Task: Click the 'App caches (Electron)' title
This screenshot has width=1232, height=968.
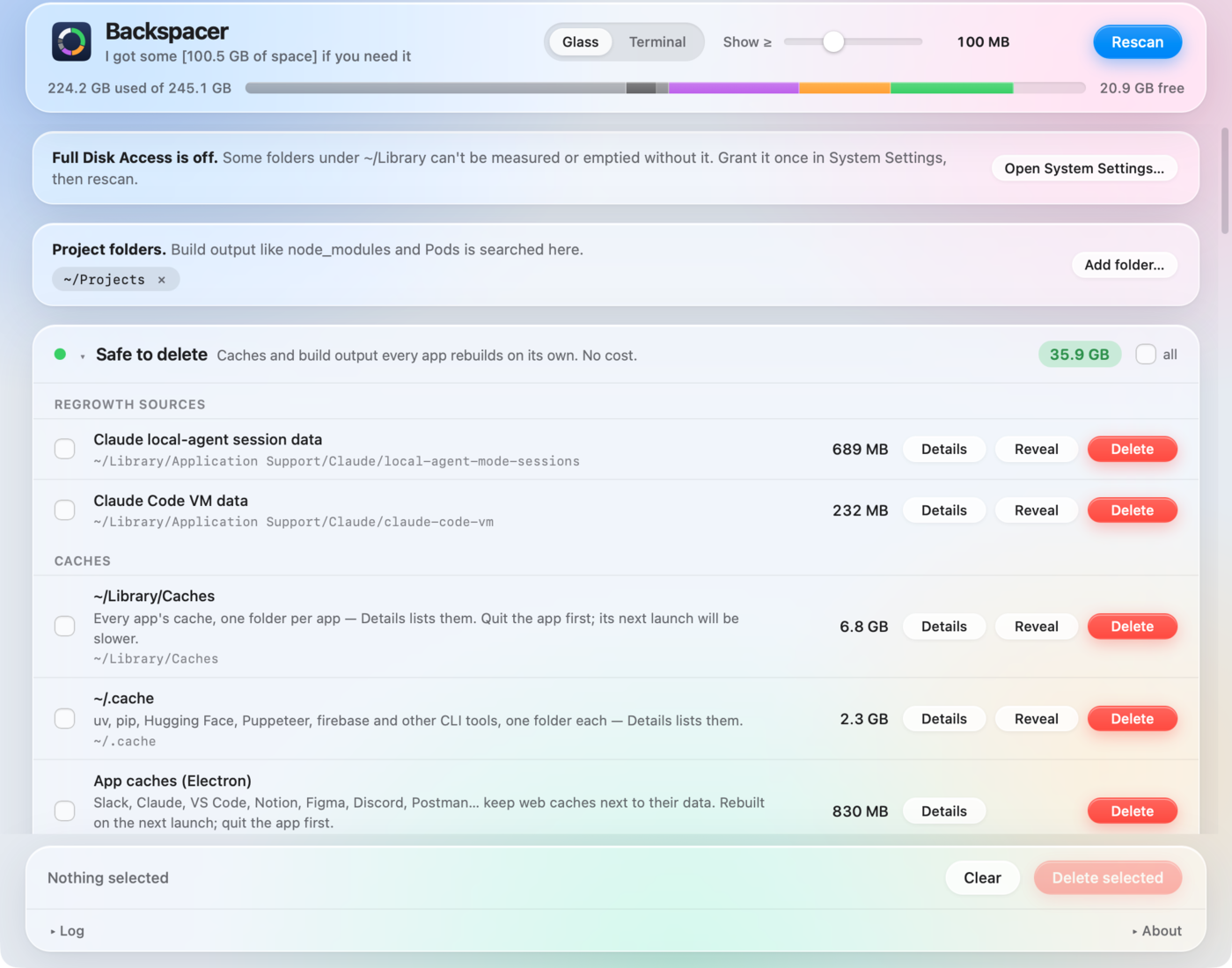Action: tap(172, 781)
